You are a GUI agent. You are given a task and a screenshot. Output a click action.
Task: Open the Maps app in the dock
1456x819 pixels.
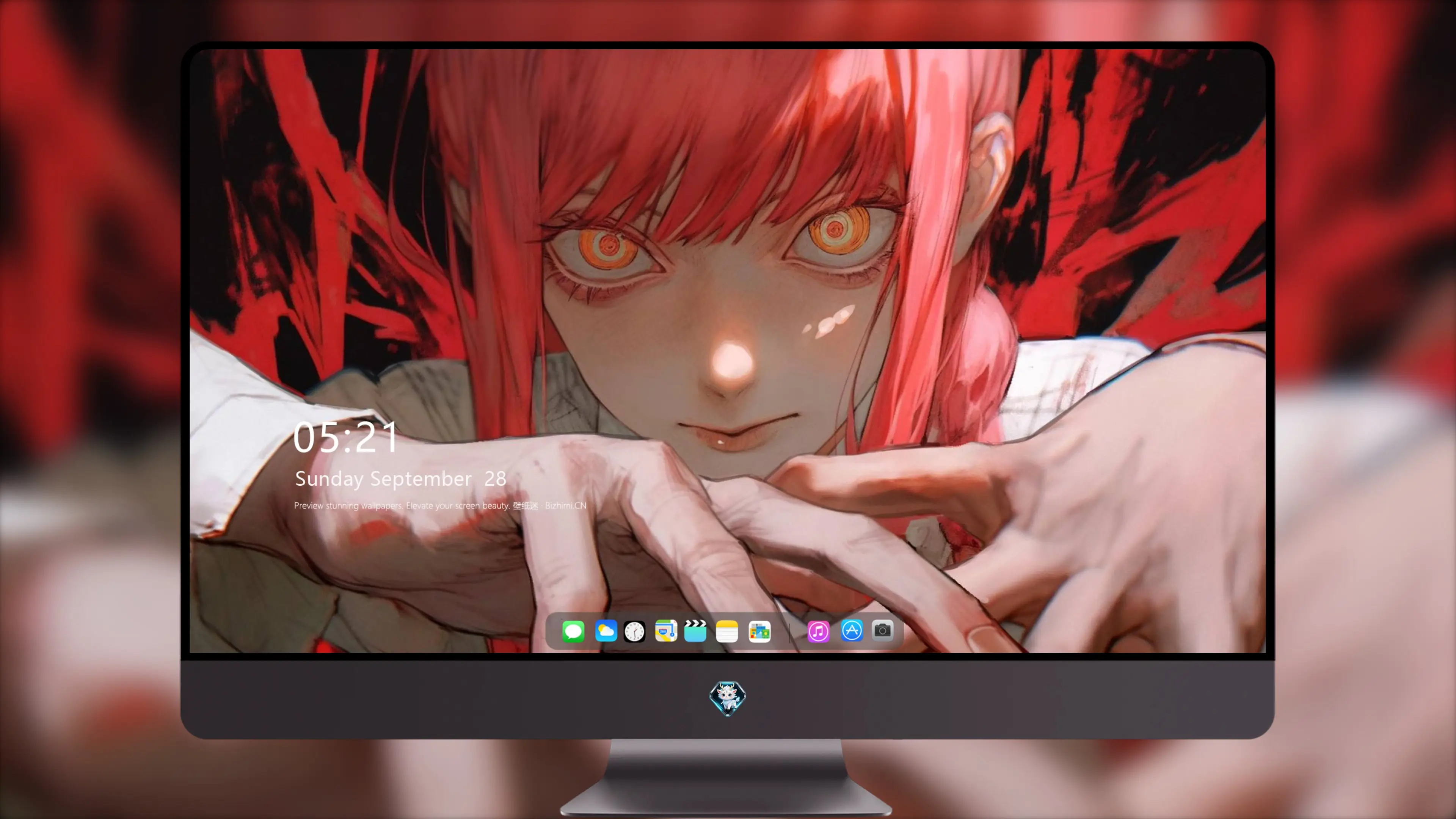(x=666, y=631)
